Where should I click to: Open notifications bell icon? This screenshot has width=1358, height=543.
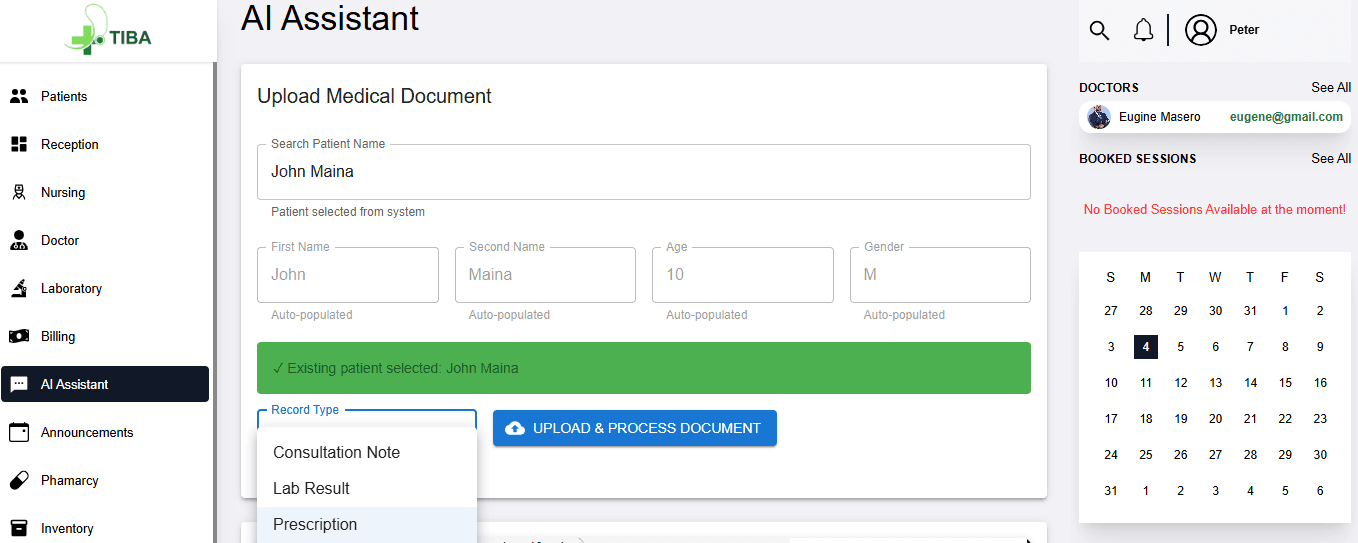coord(1143,30)
